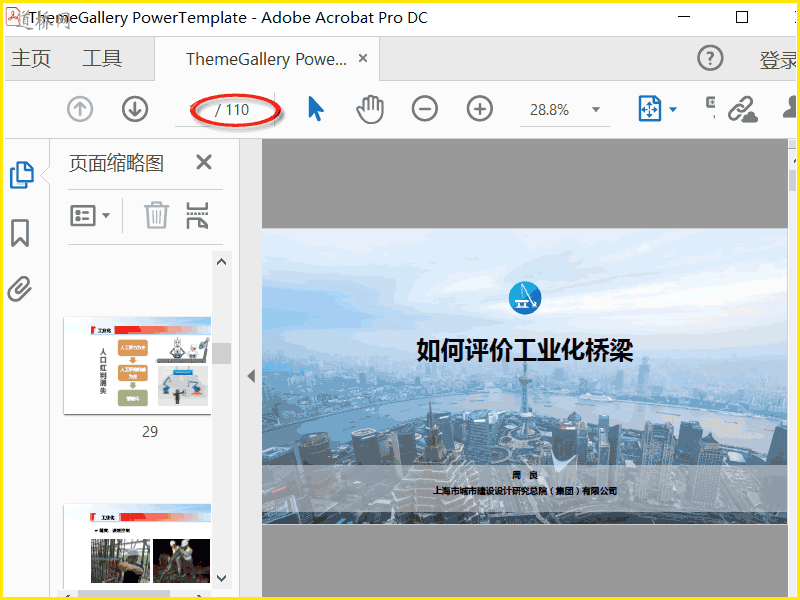Switch to the 主页 tab

(x=31, y=58)
